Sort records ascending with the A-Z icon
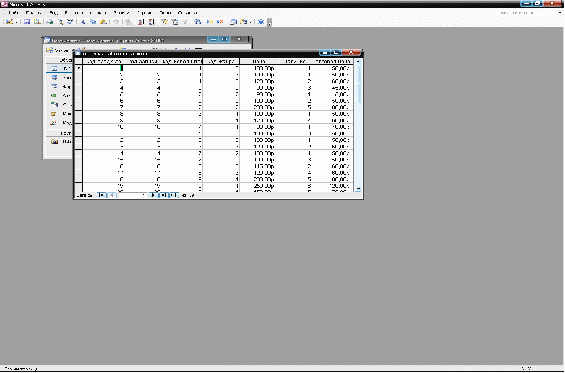Screen dimensions: 565x373 pyautogui.click(x=141, y=22)
